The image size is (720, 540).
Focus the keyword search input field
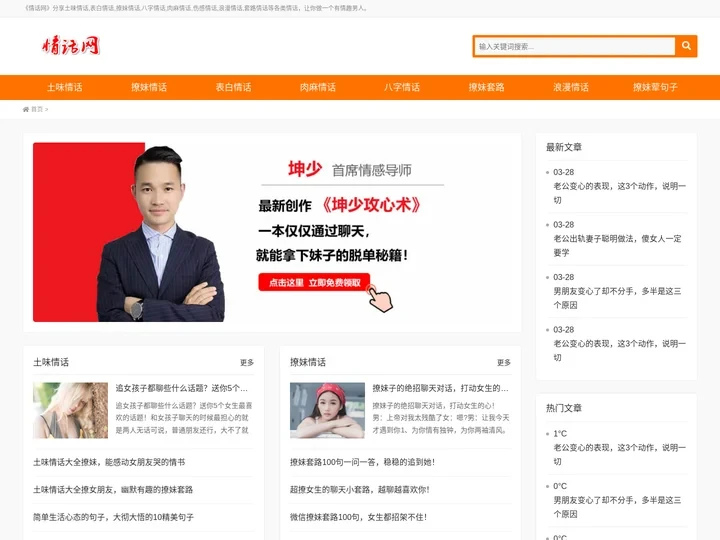pos(574,46)
